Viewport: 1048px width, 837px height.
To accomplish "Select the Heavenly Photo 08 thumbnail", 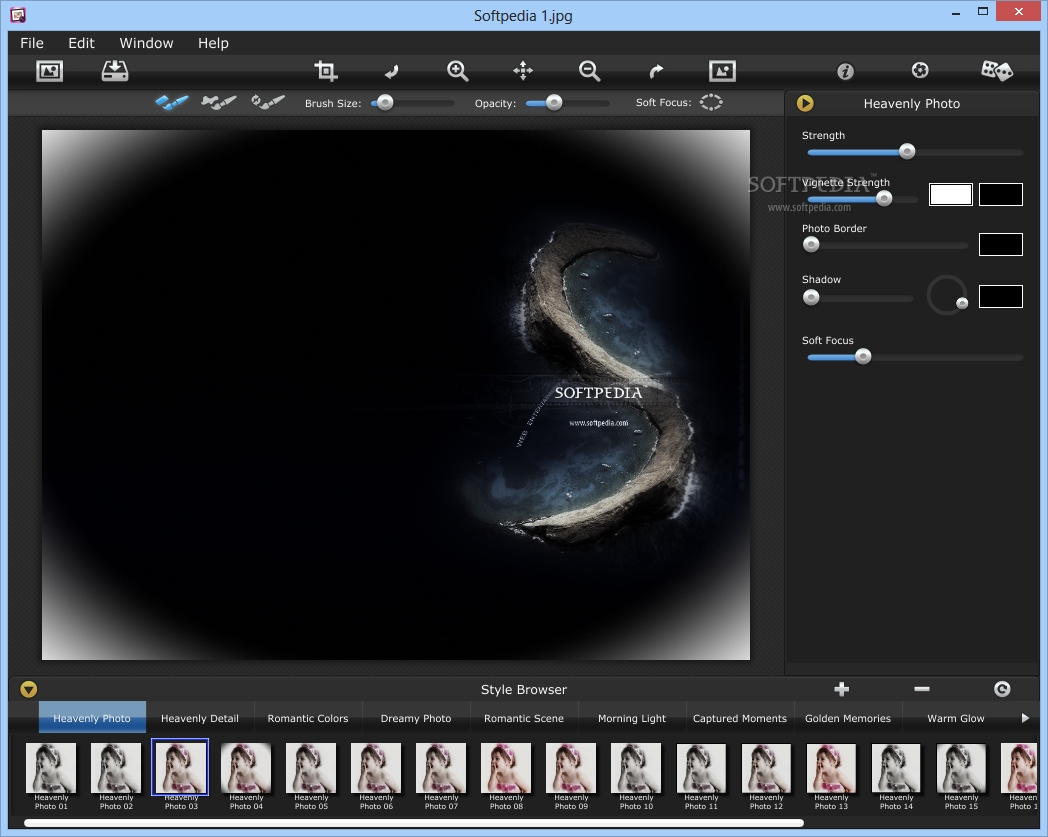I will tap(506, 768).
